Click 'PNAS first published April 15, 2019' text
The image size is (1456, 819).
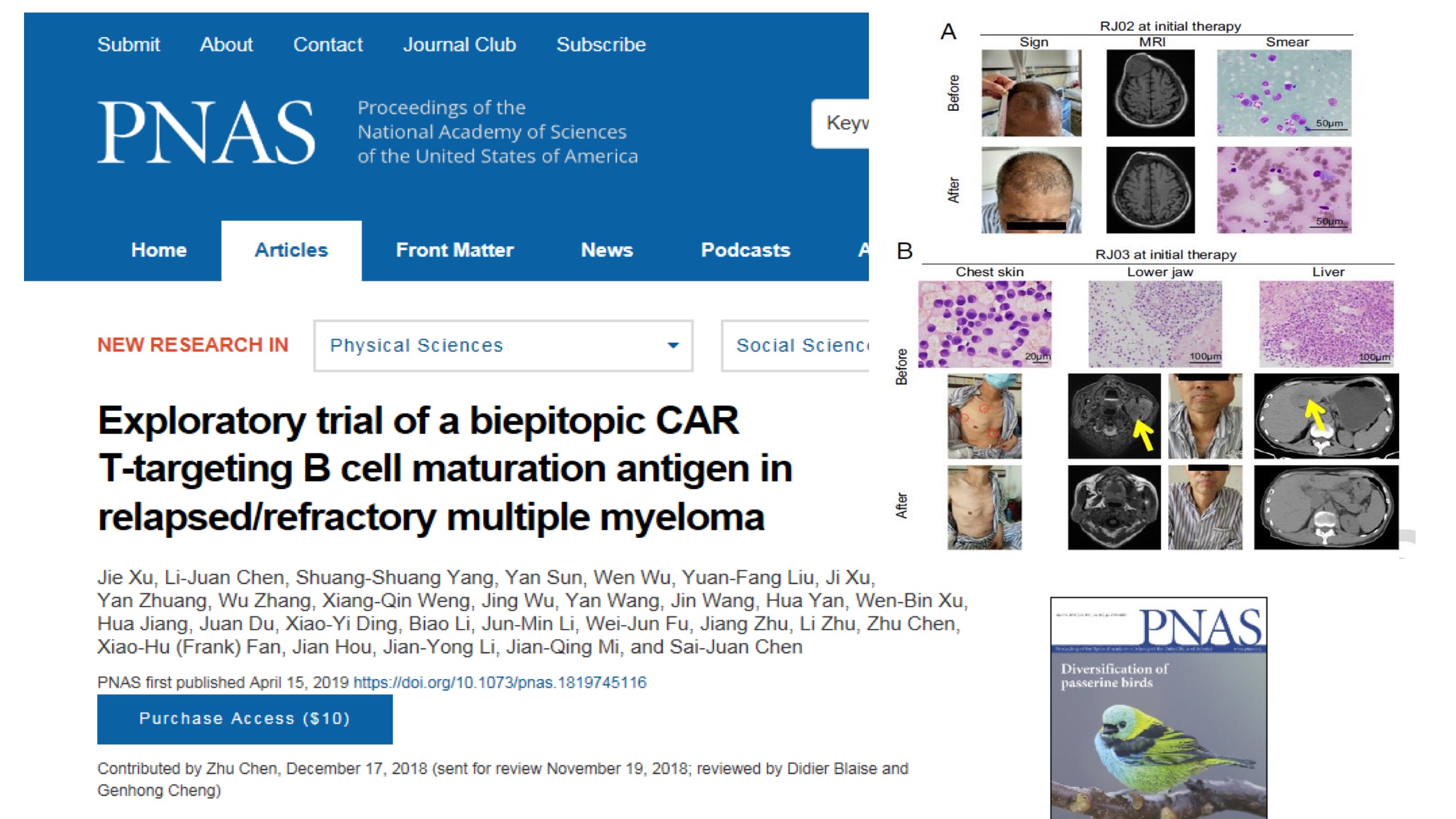point(223,682)
